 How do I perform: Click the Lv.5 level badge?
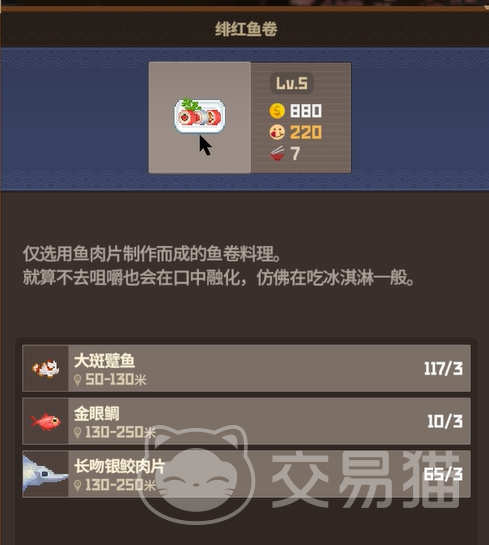tap(292, 83)
